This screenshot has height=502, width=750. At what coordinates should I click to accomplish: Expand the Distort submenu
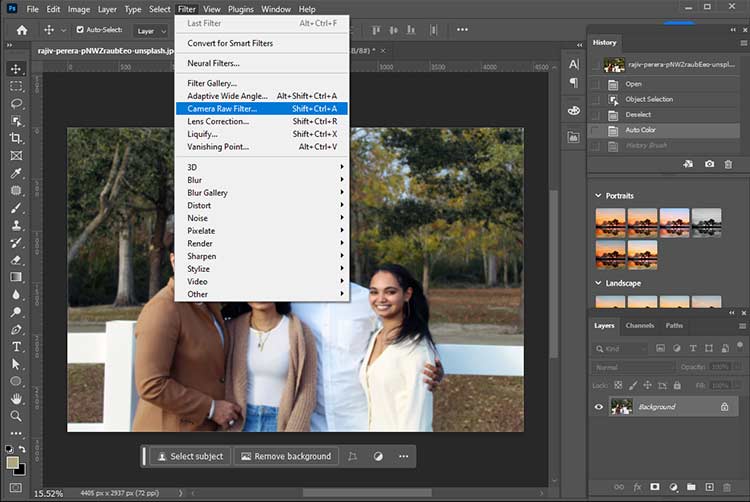pos(262,205)
